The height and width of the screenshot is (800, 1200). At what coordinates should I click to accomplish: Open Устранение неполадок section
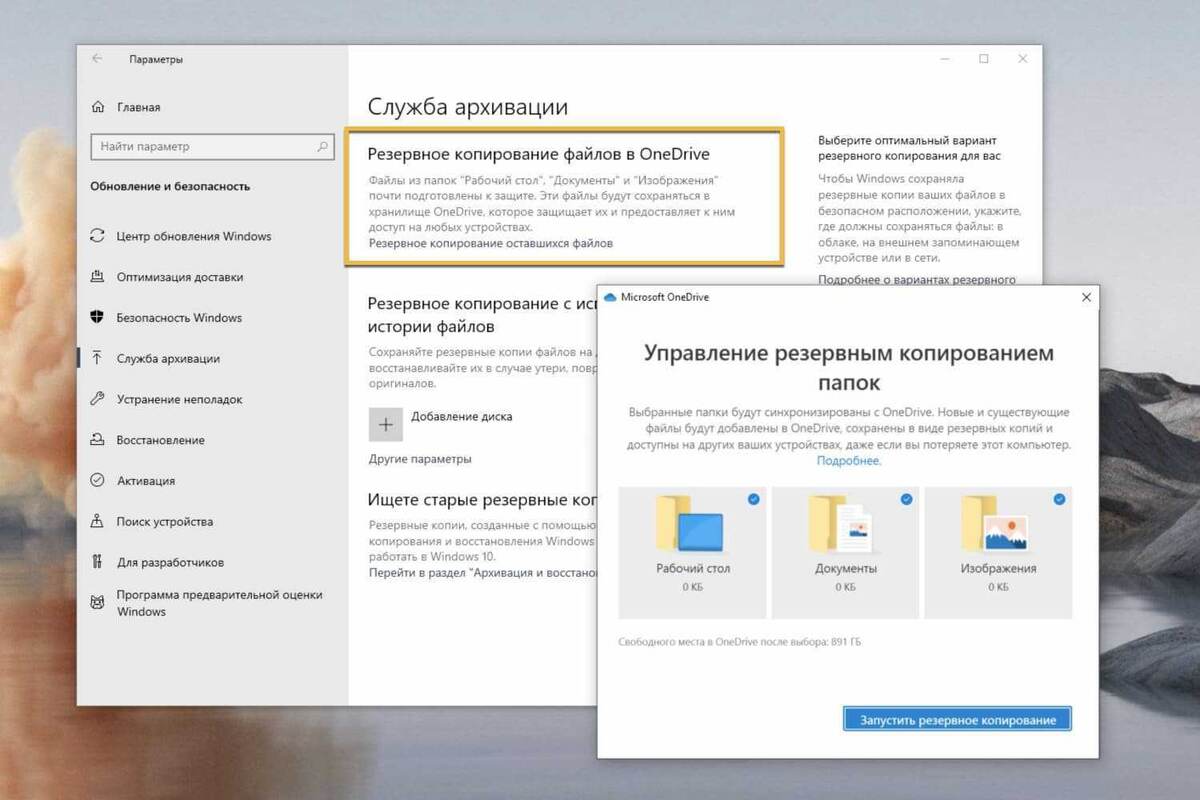coord(179,399)
